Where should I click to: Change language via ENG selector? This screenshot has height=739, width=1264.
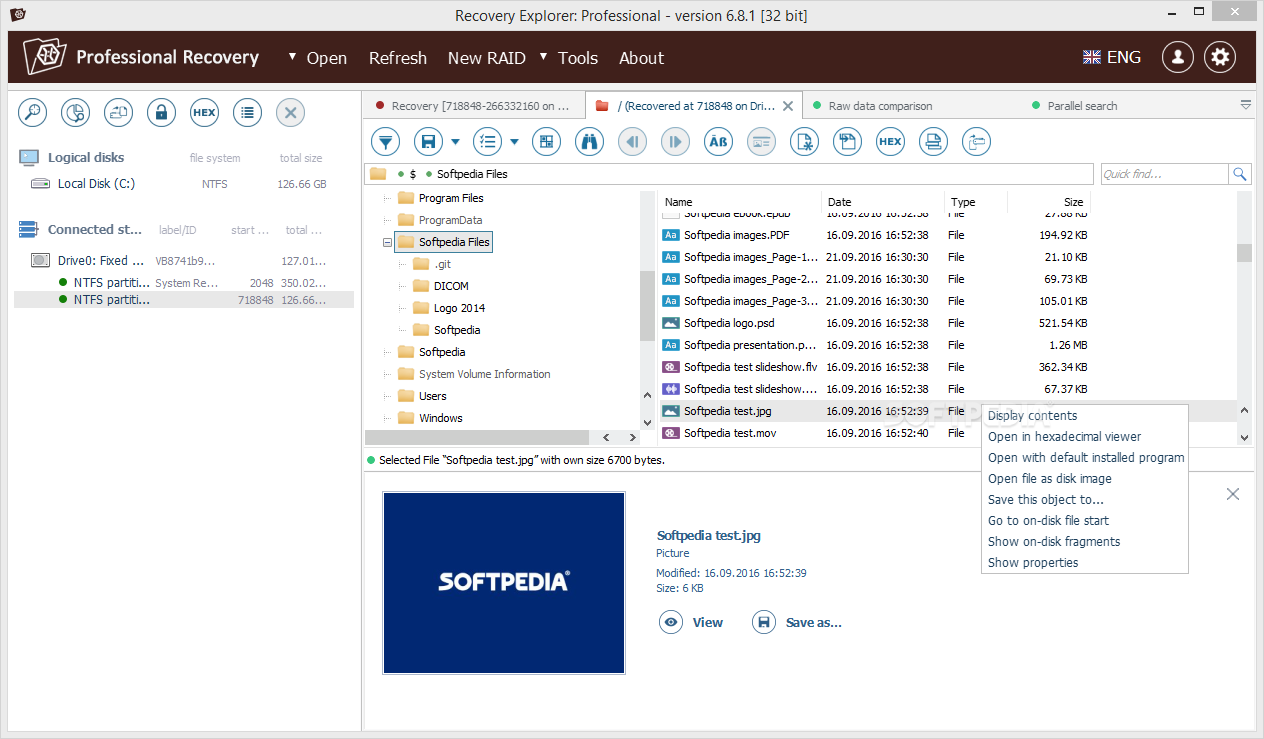pos(1112,57)
